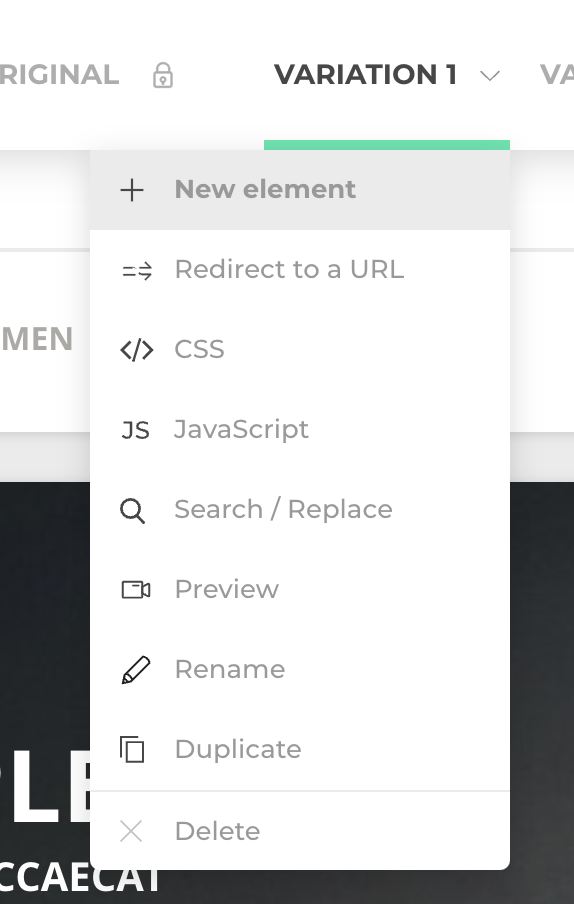Image resolution: width=574 pixels, height=904 pixels.
Task: Open the CSS editor menu item
Action: pos(300,349)
